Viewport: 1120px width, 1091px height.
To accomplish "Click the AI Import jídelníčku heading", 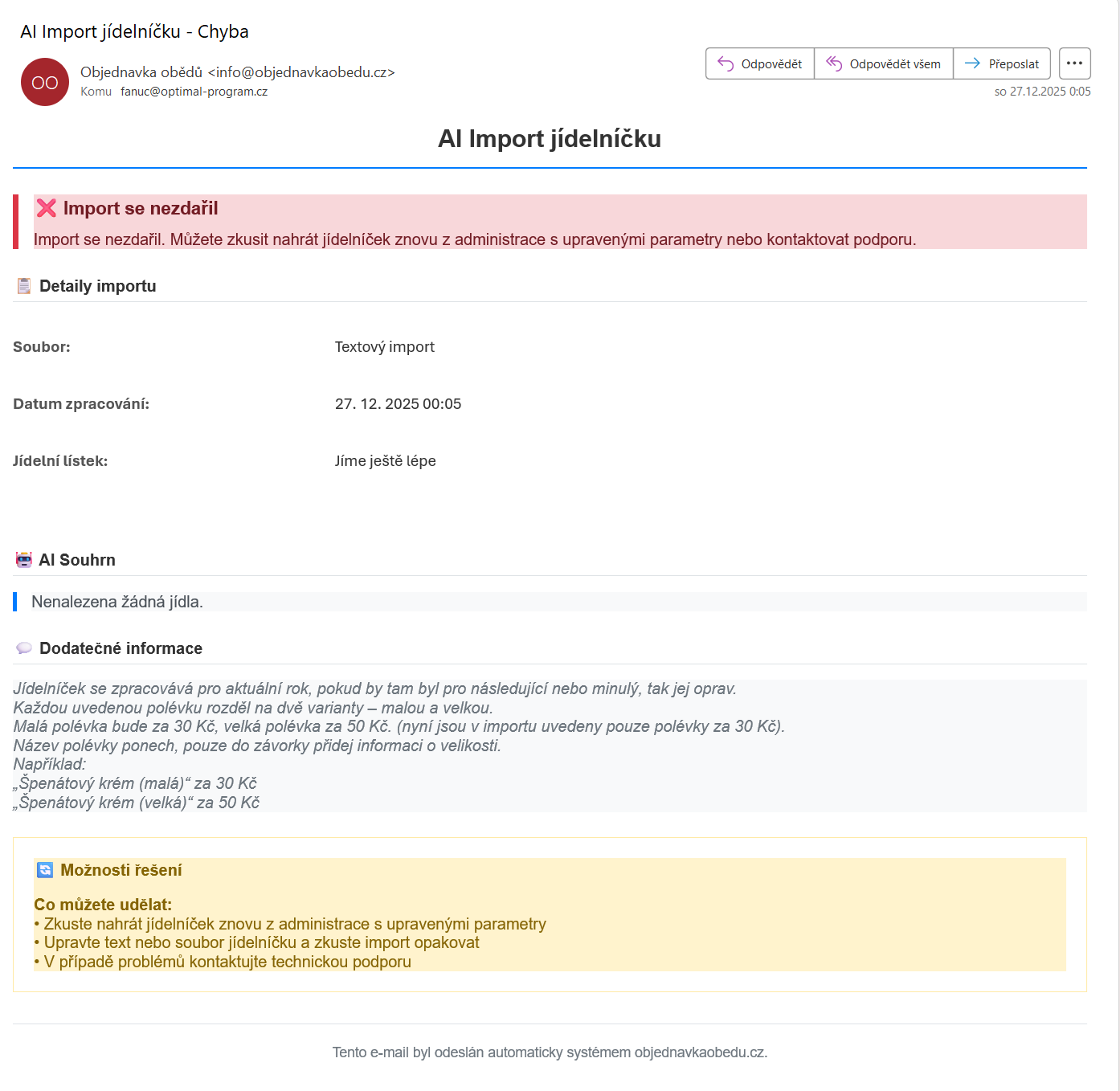I will (550, 139).
